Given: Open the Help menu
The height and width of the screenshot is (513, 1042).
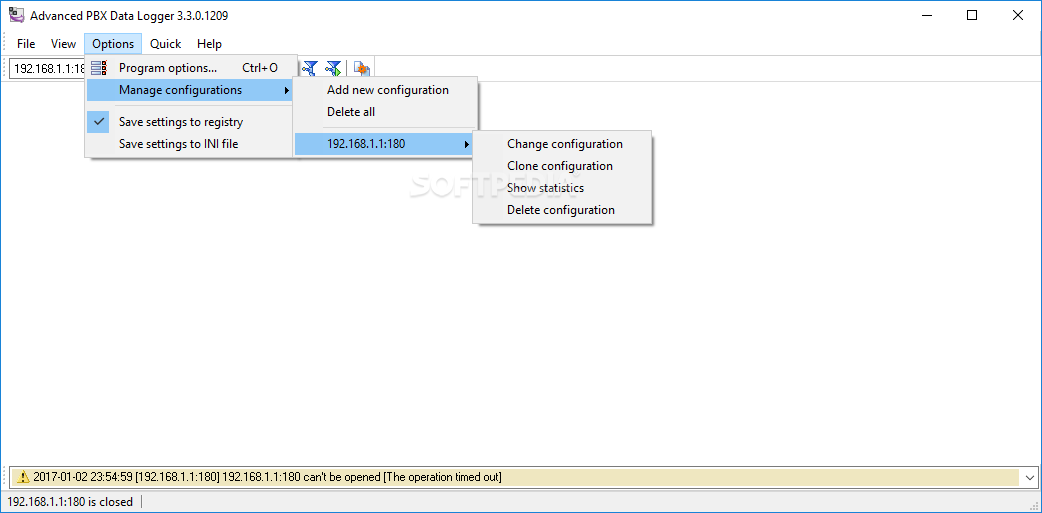Looking at the screenshot, I should 209,44.
